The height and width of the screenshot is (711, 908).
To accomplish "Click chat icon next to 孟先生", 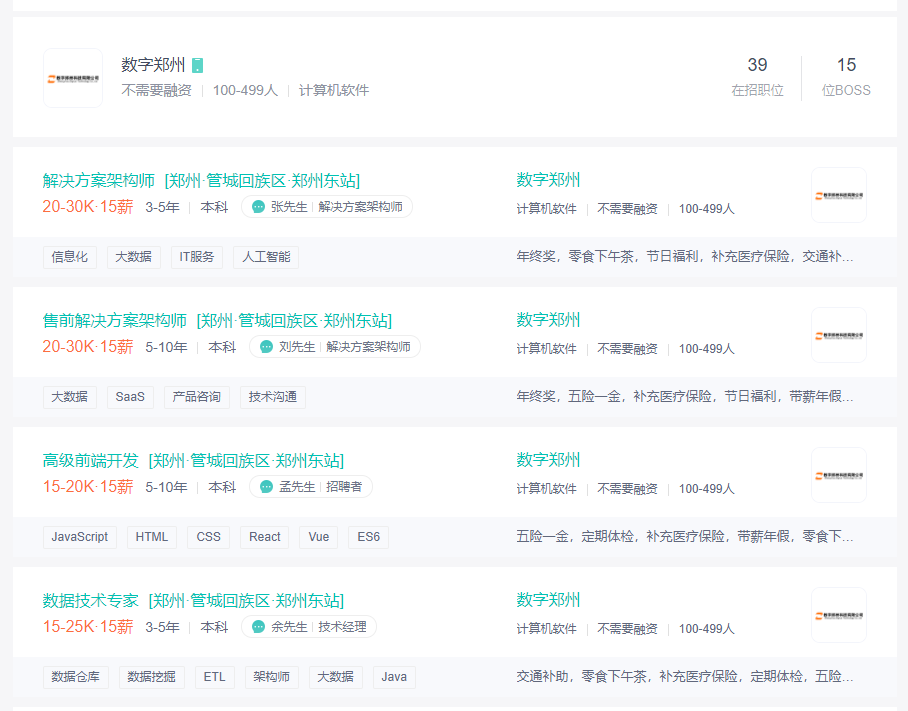I will coord(266,487).
